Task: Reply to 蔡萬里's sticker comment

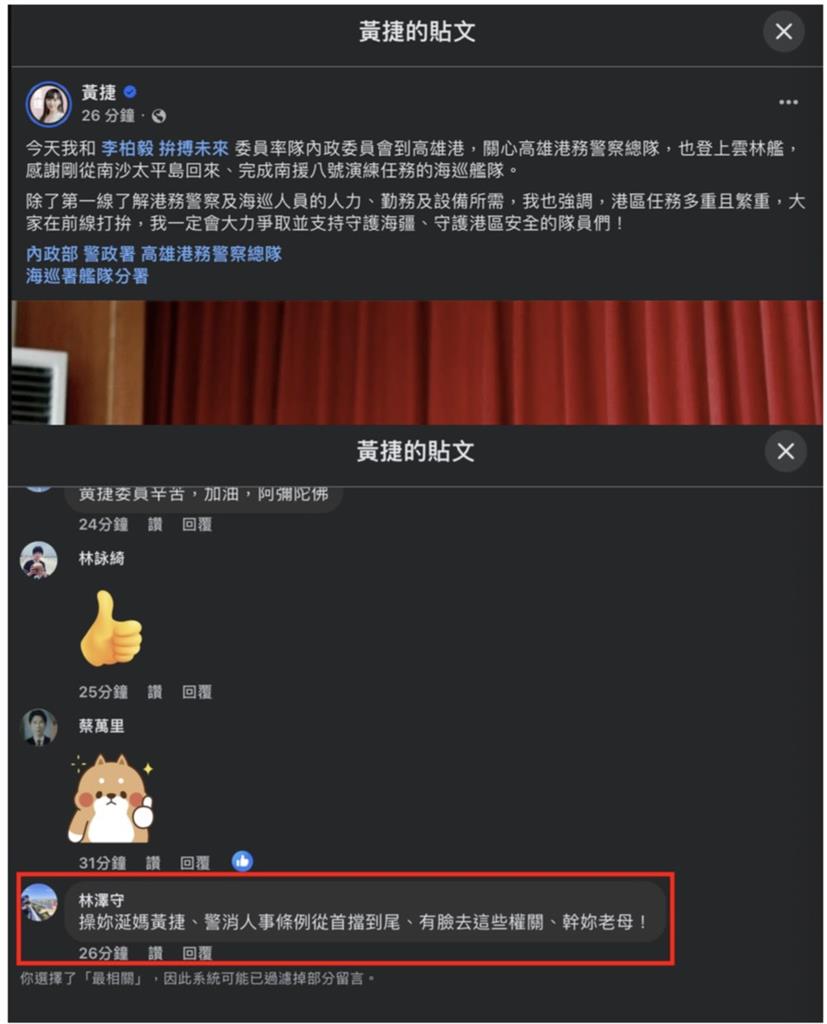Action: (x=195, y=863)
